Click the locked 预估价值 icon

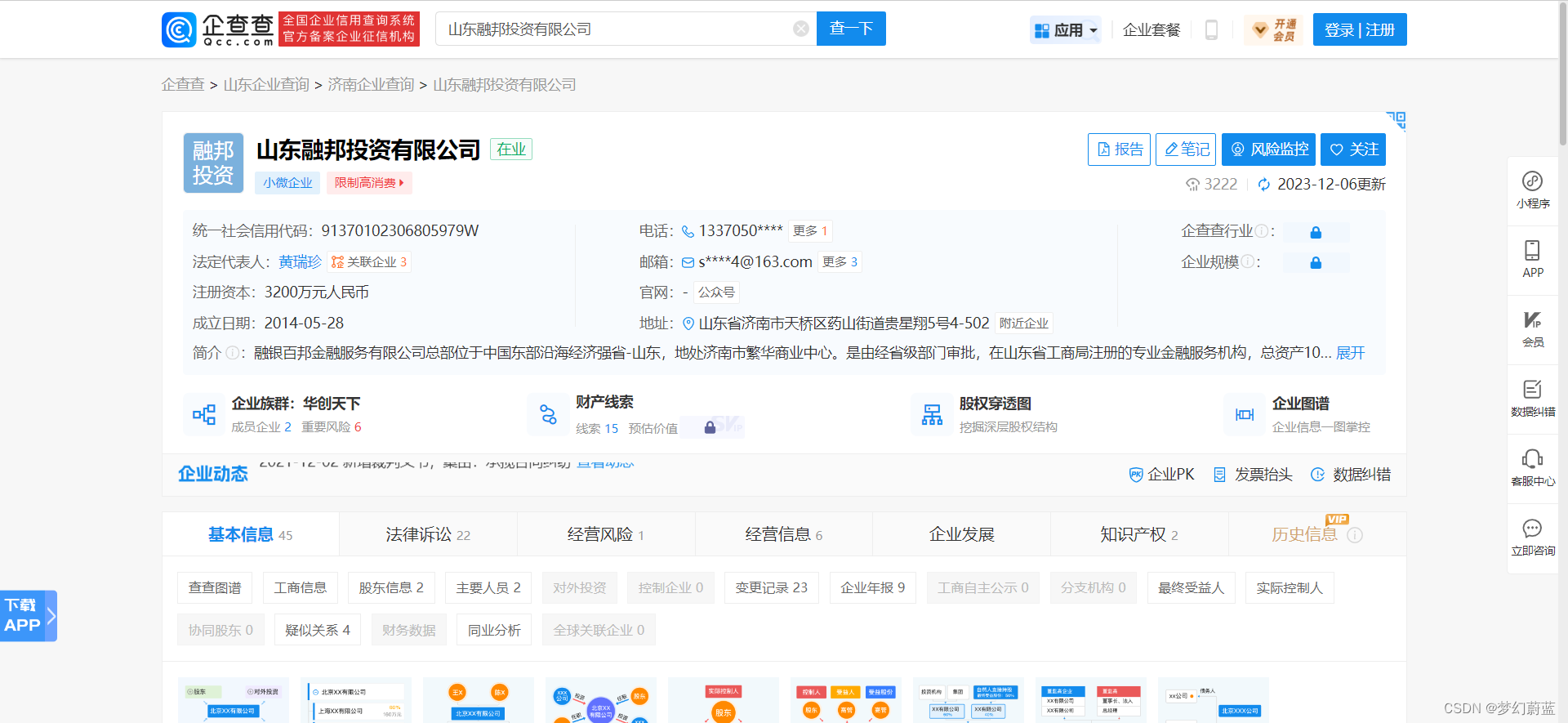(x=710, y=427)
